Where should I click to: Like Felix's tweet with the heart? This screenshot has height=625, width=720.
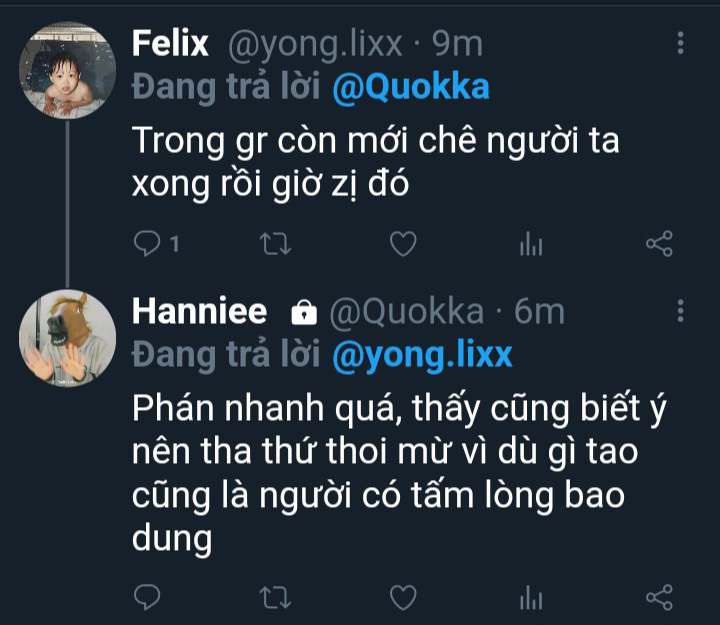pos(402,244)
